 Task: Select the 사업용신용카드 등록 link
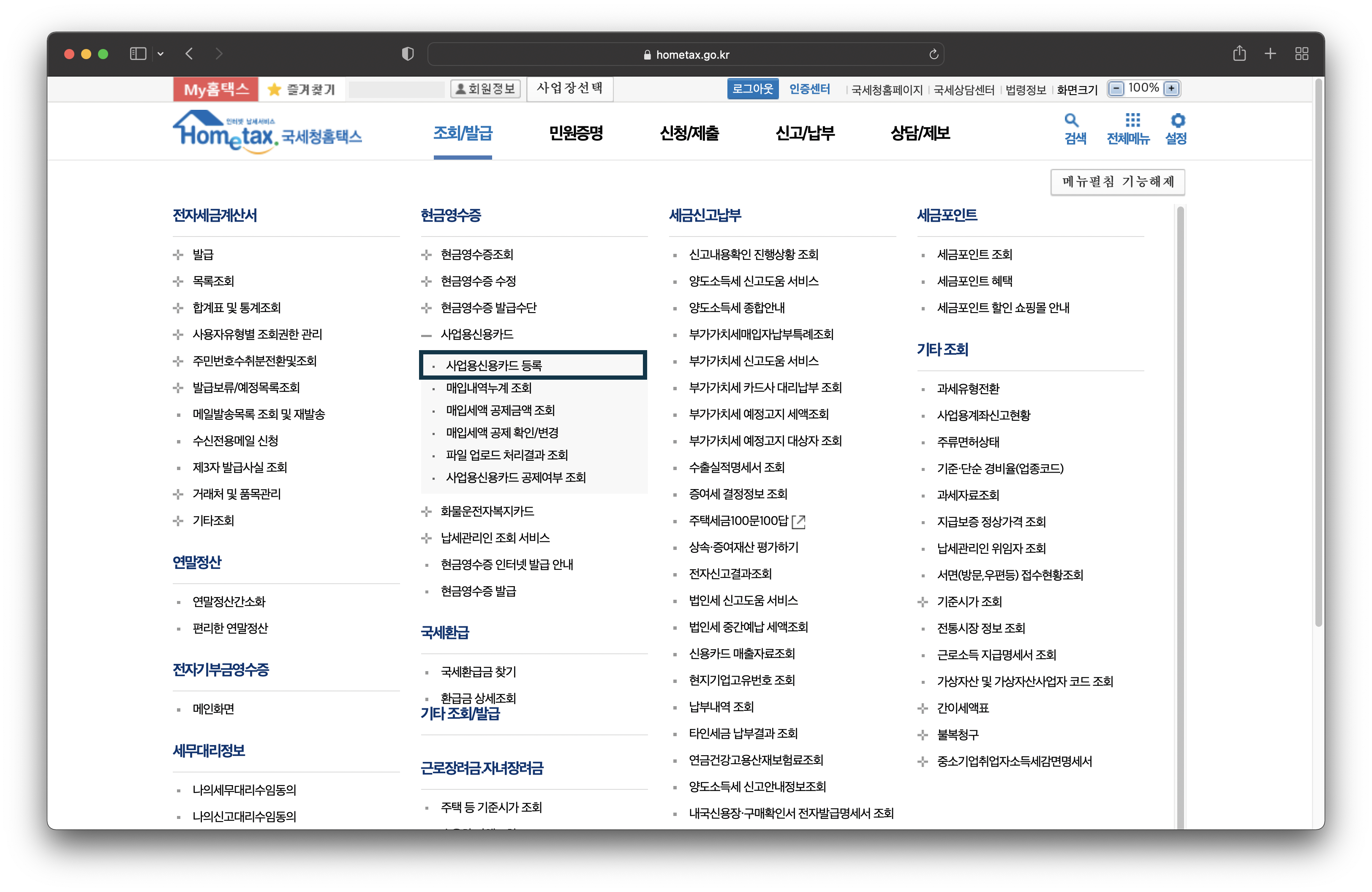pos(496,365)
